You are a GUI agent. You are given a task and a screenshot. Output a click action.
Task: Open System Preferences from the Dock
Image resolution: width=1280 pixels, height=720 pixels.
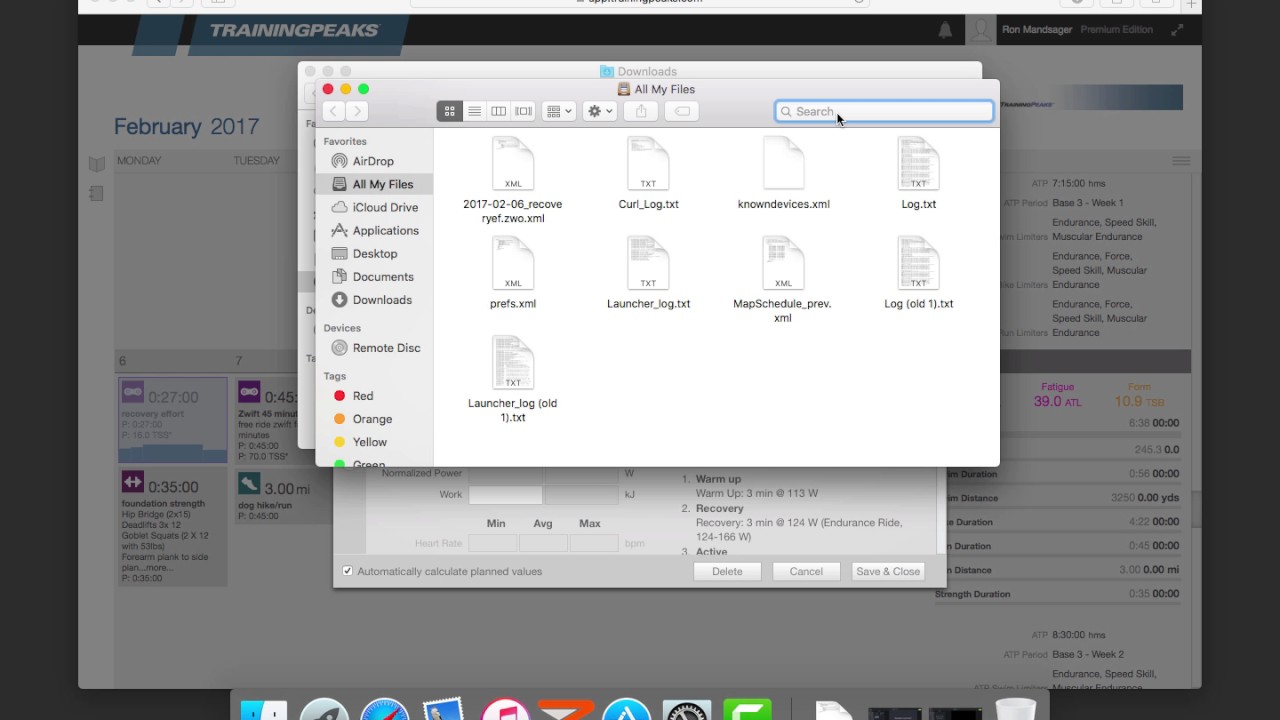coord(687,712)
